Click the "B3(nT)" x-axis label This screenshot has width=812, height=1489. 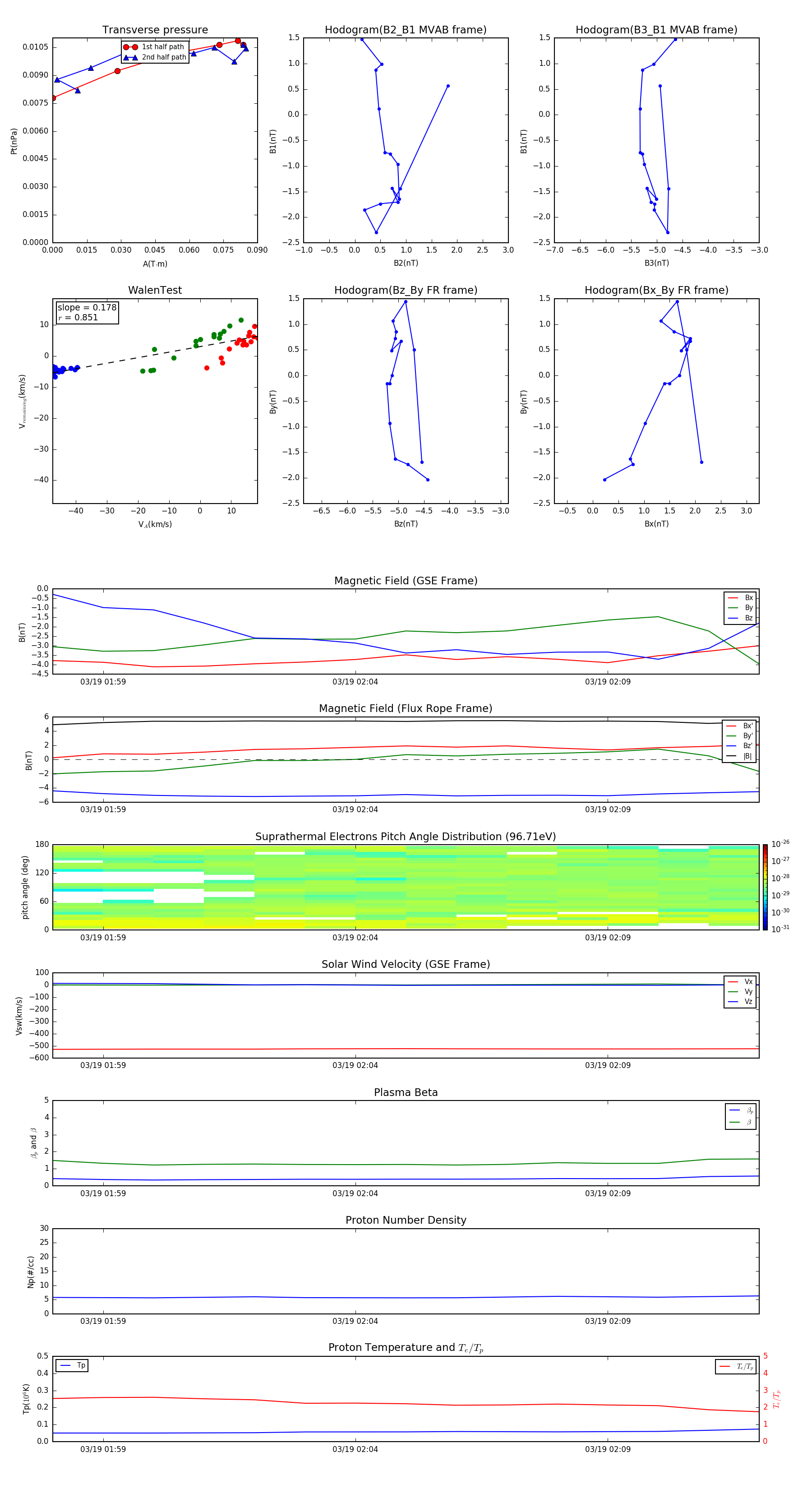click(656, 263)
